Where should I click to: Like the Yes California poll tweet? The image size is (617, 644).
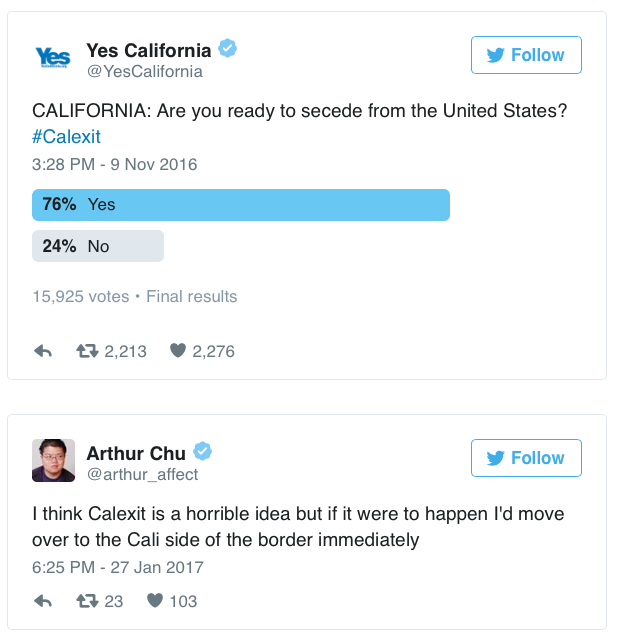pyautogui.click(x=178, y=351)
